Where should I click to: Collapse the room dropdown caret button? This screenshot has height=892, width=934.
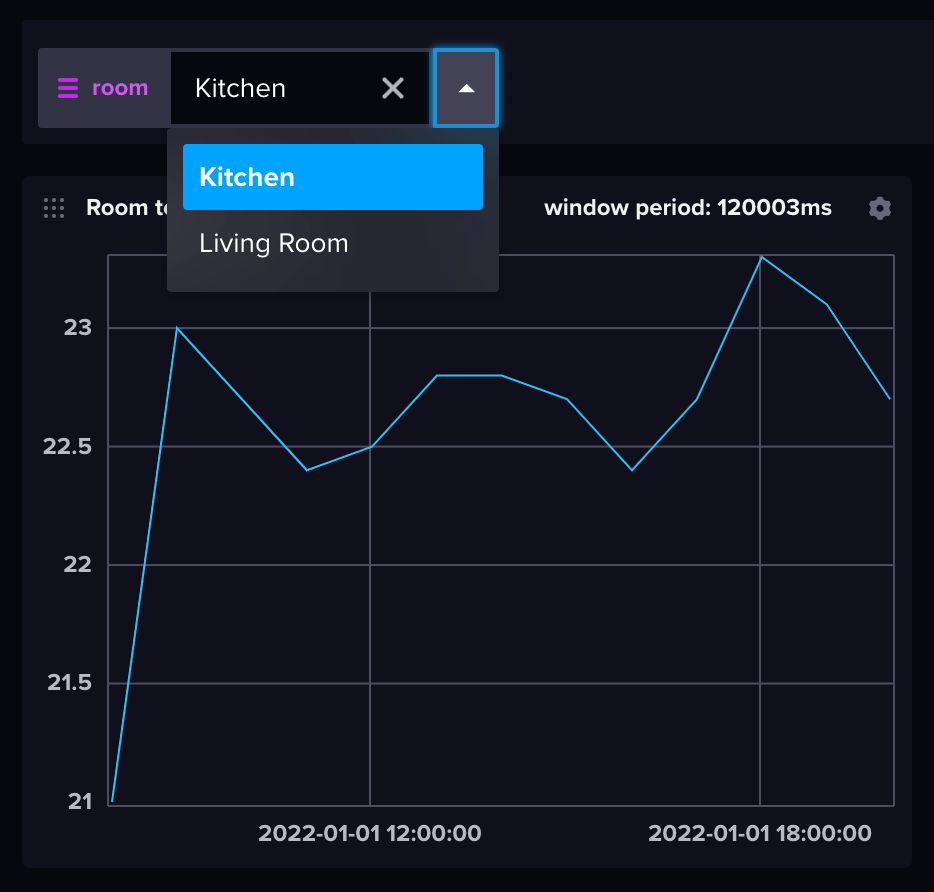click(466, 89)
